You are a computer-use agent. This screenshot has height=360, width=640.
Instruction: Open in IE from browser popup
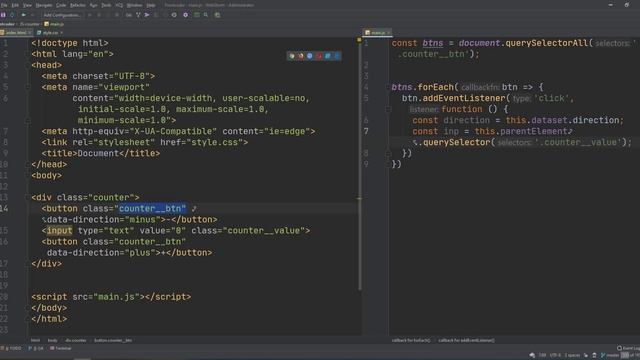click(x=328, y=56)
